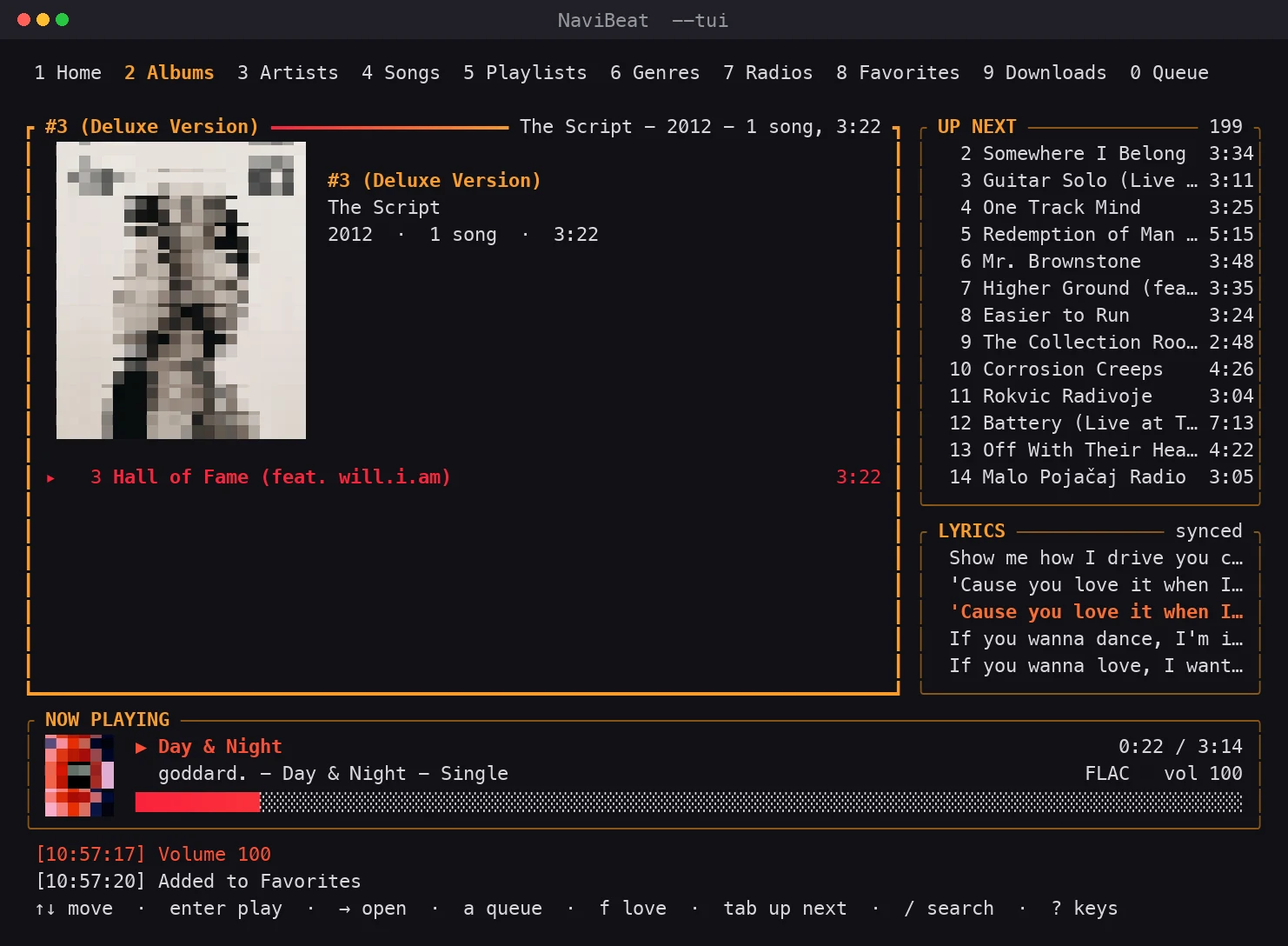
Task: Click the synced lyrics indicator
Action: (x=1209, y=530)
